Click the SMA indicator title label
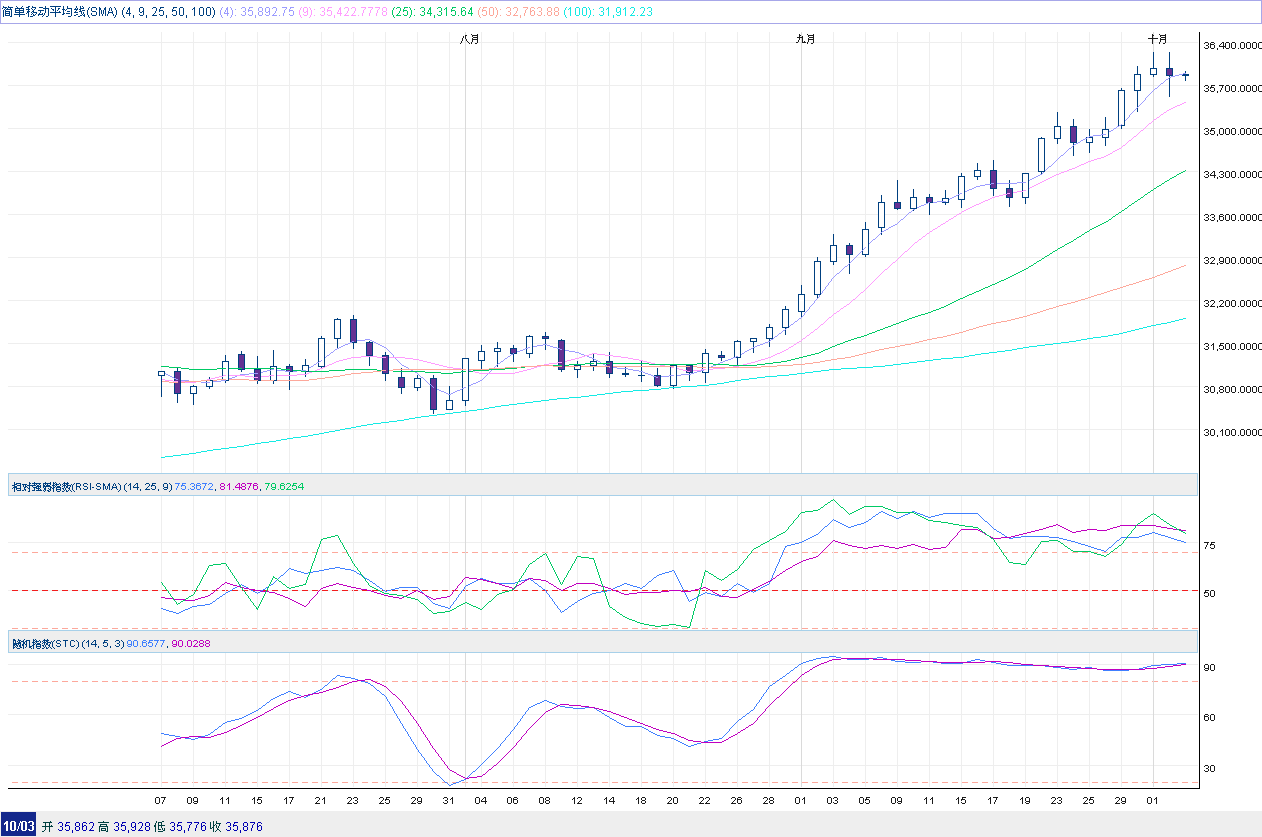The width and height of the screenshot is (1262, 837). point(60,11)
